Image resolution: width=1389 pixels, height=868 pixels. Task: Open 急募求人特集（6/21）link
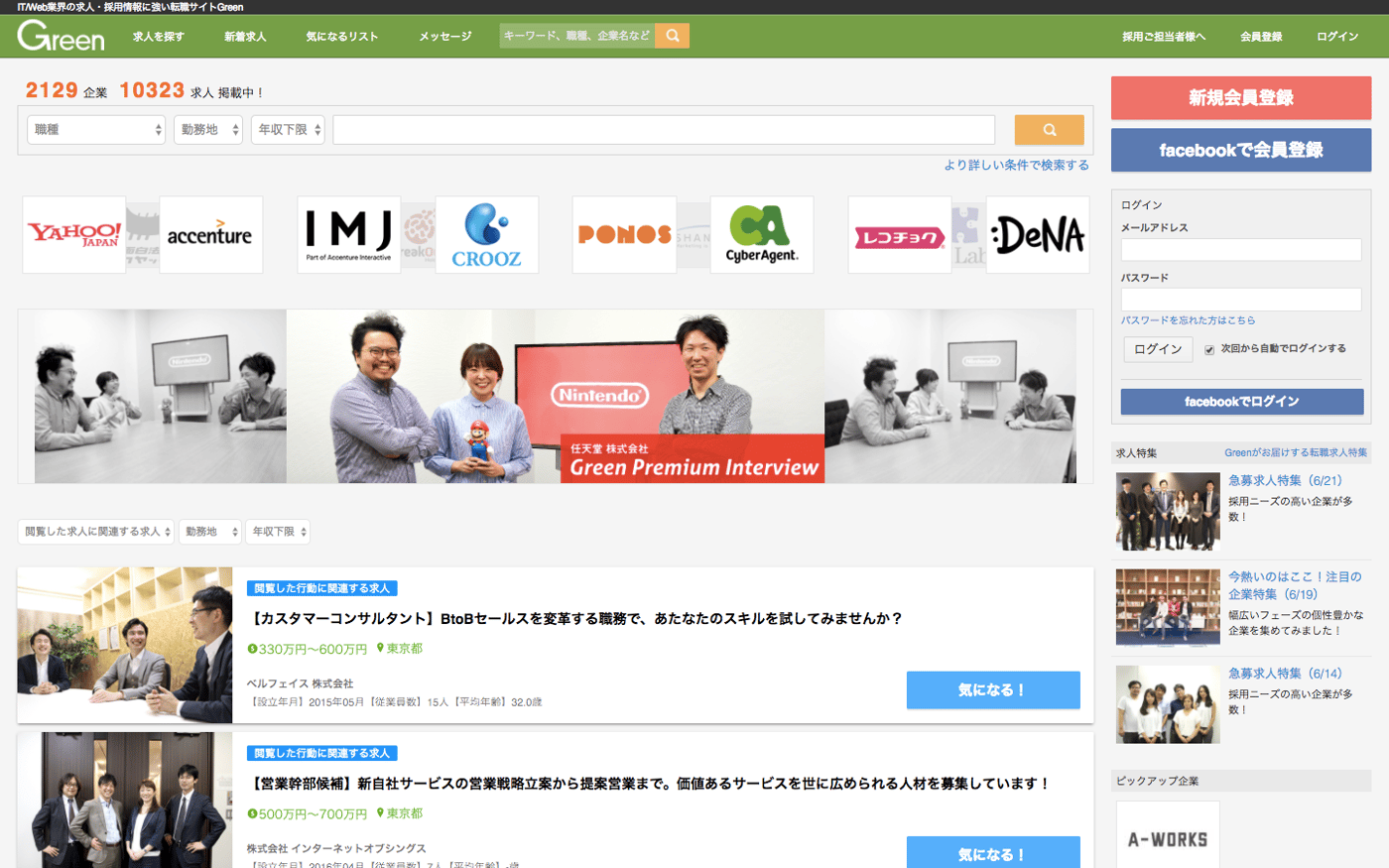[1286, 481]
